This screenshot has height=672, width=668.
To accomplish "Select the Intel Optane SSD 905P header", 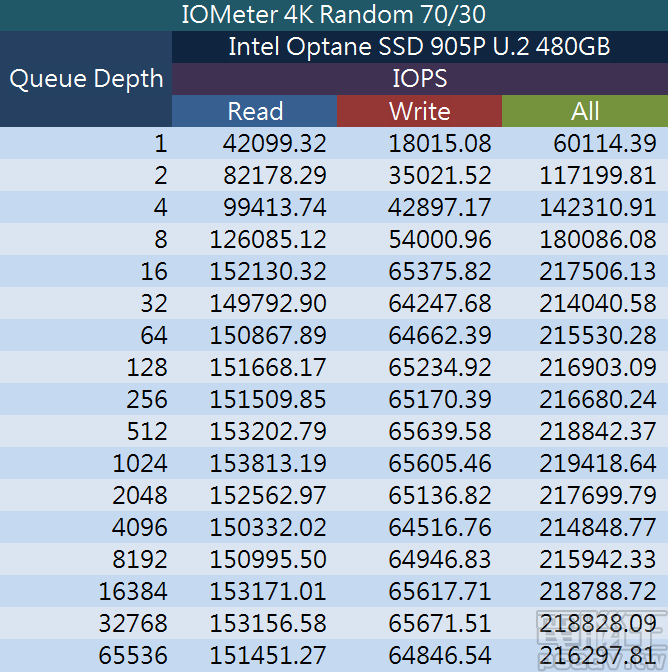I will [419, 46].
